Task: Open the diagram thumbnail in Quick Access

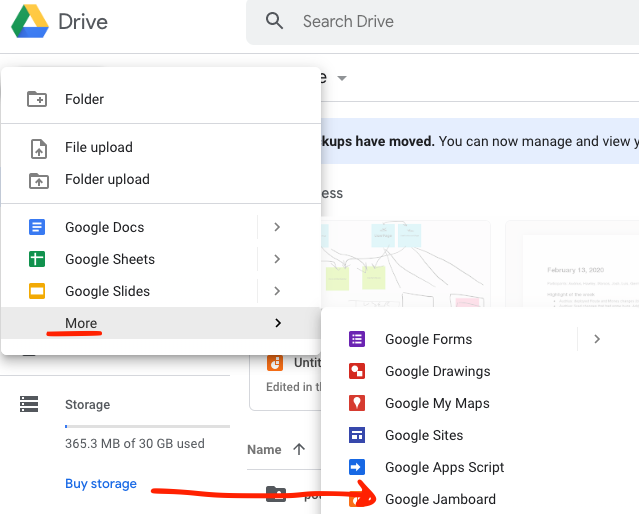Action: coord(405,264)
